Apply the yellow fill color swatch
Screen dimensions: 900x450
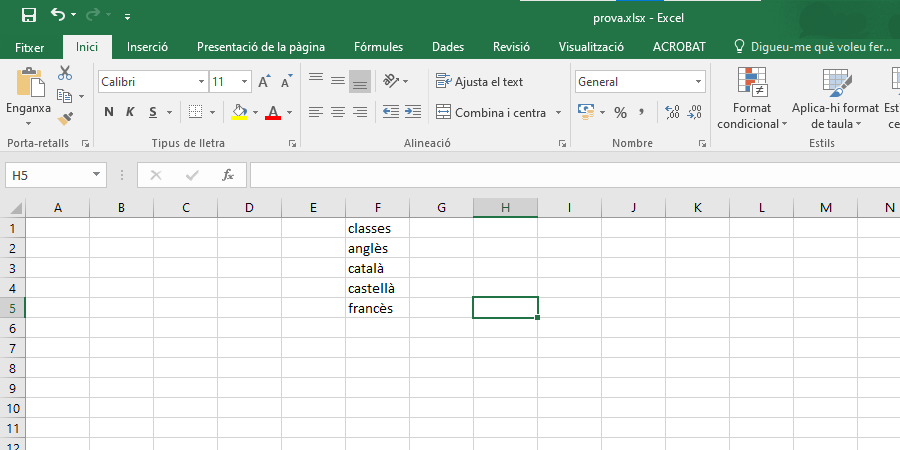239,112
